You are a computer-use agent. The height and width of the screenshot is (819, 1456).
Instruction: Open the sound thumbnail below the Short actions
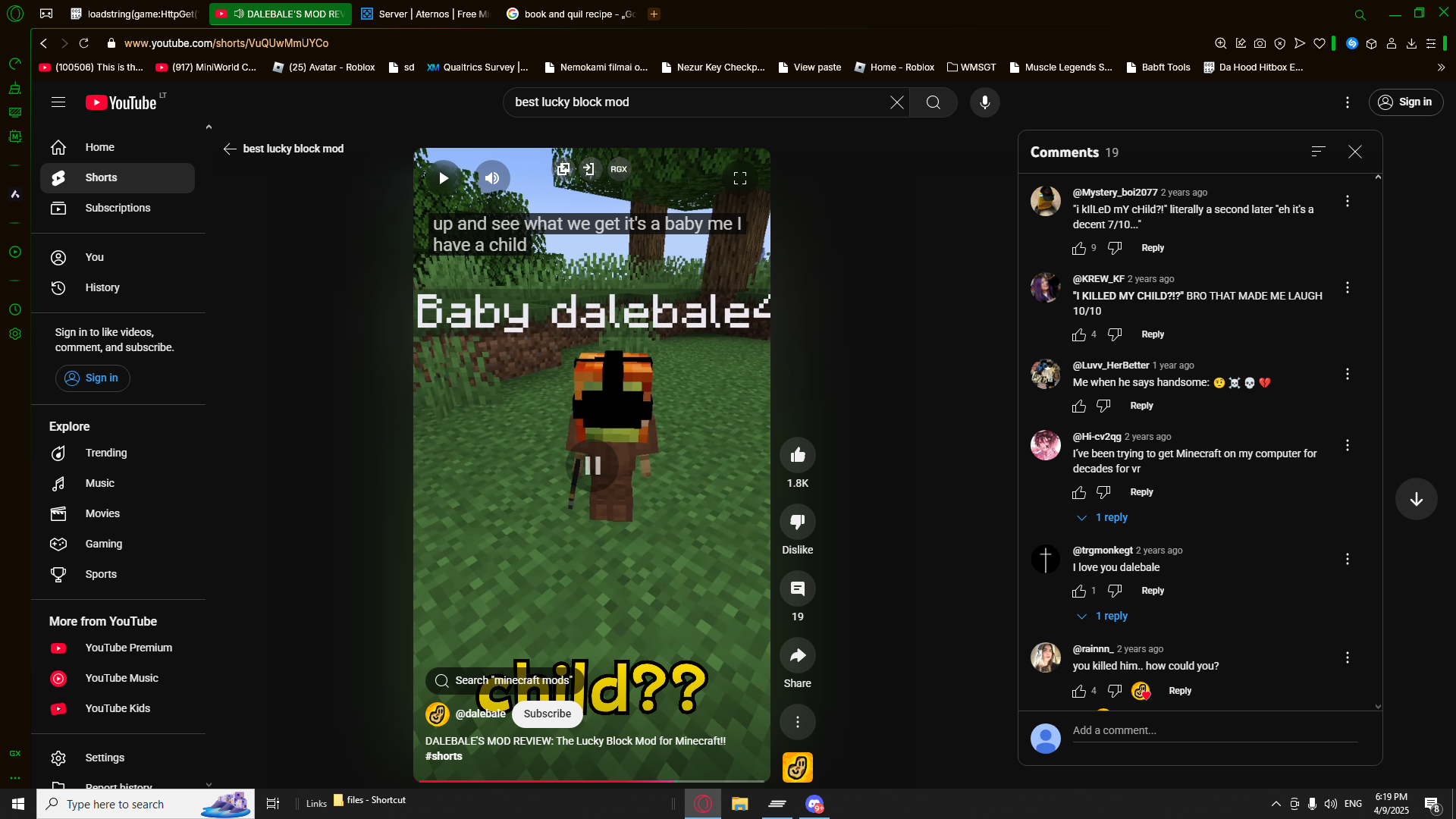pos(798,767)
